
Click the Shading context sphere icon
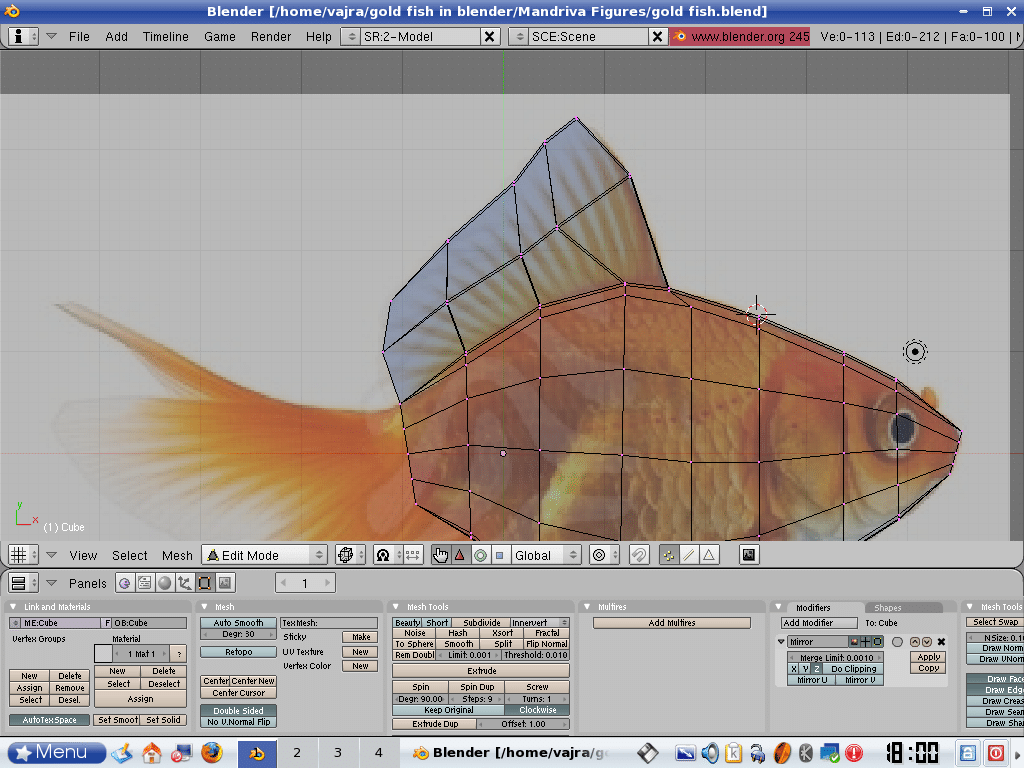point(164,583)
